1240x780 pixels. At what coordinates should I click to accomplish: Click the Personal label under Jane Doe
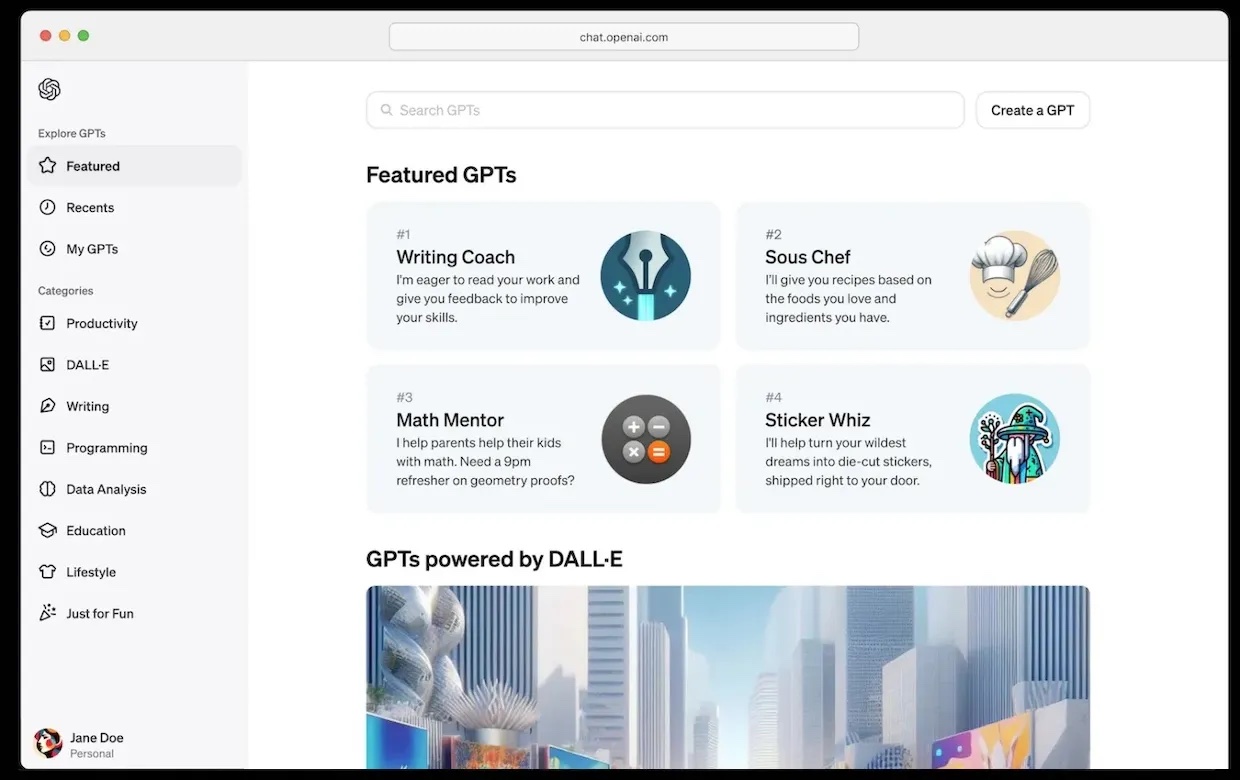pos(92,754)
